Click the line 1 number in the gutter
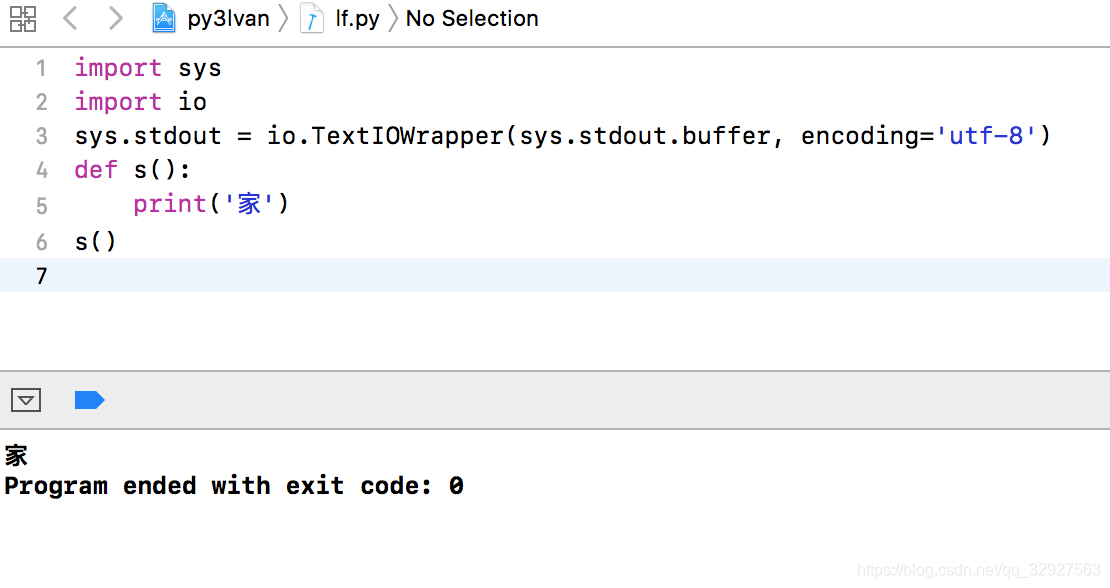 [41, 69]
